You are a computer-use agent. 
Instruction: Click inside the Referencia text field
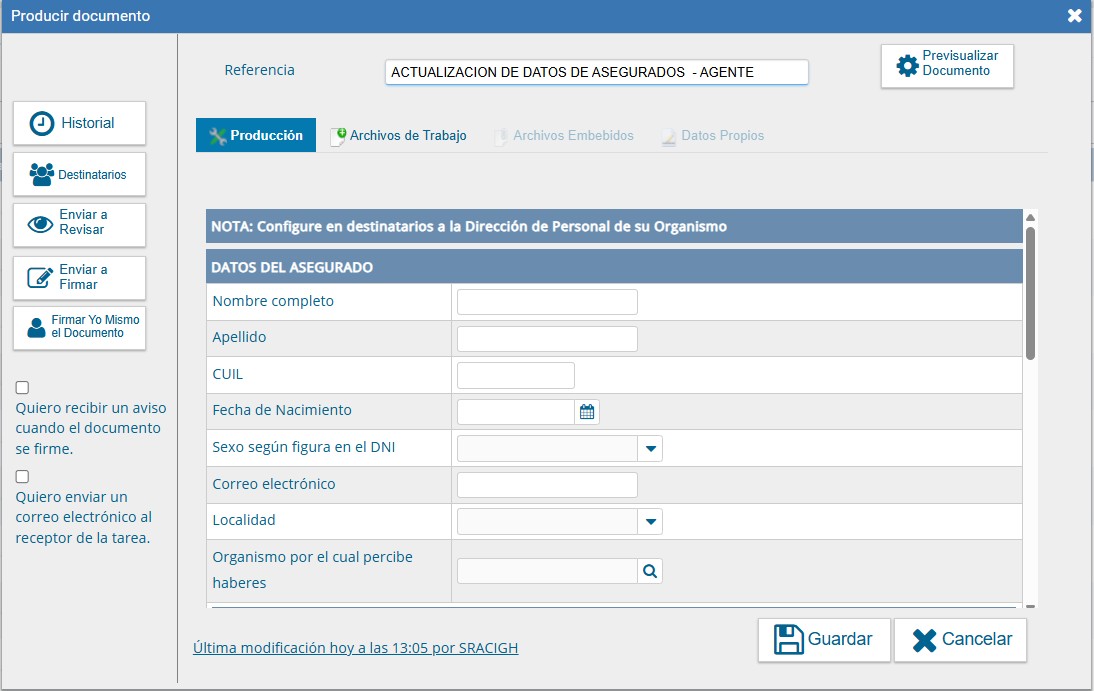click(596, 71)
